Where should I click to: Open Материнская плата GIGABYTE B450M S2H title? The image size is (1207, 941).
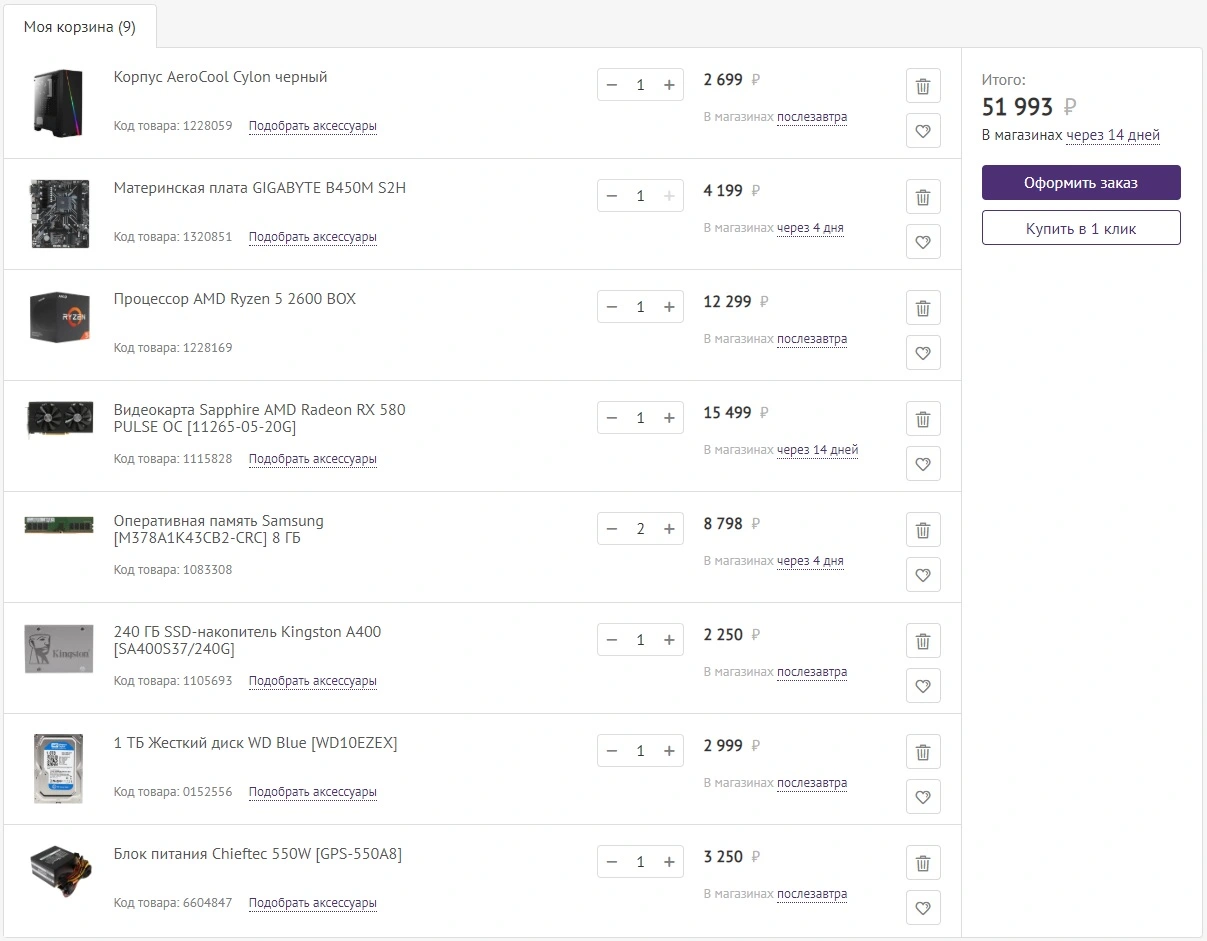click(x=260, y=188)
